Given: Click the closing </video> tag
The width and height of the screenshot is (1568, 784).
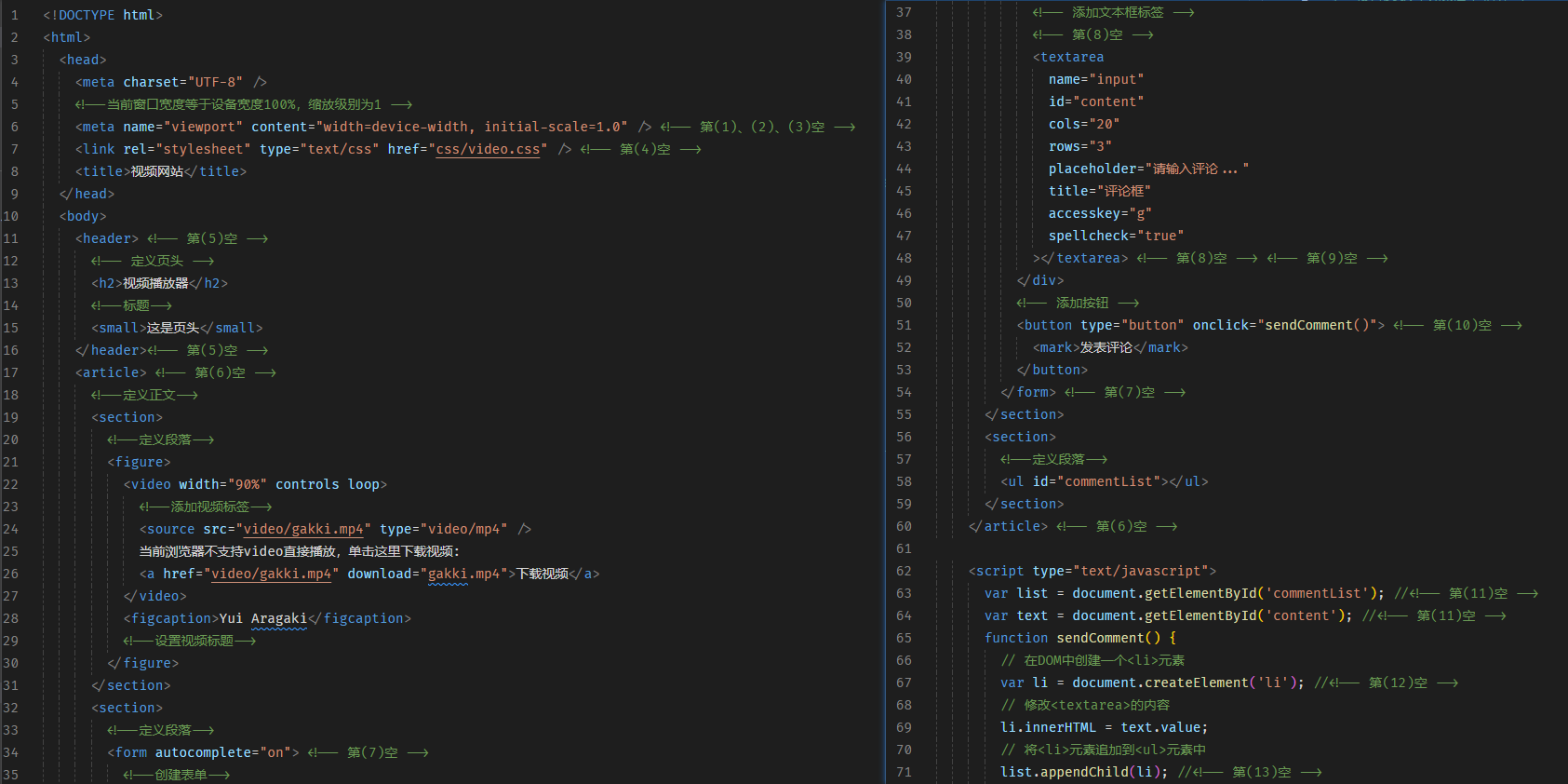Looking at the screenshot, I should (155, 596).
